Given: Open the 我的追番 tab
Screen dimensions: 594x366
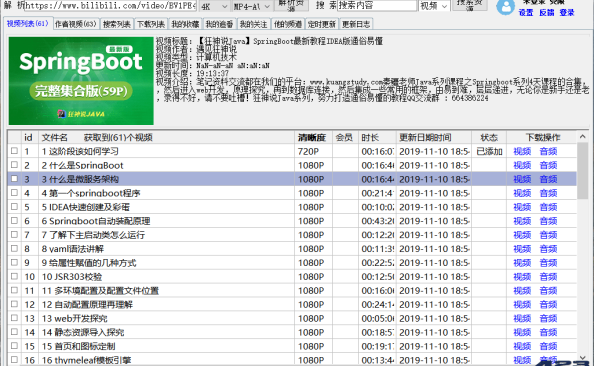Looking at the screenshot, I should tap(219, 24).
